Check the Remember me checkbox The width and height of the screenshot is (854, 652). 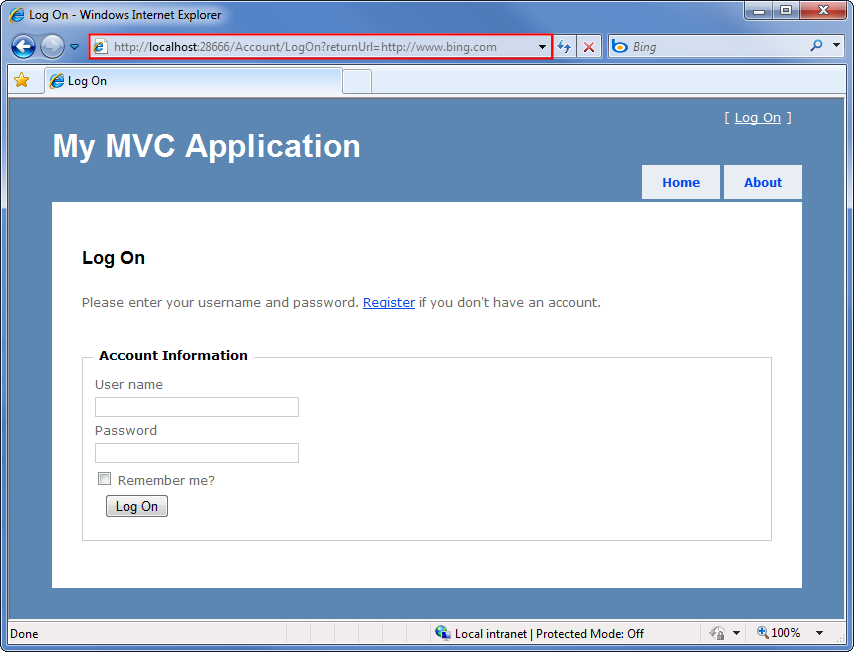104,478
